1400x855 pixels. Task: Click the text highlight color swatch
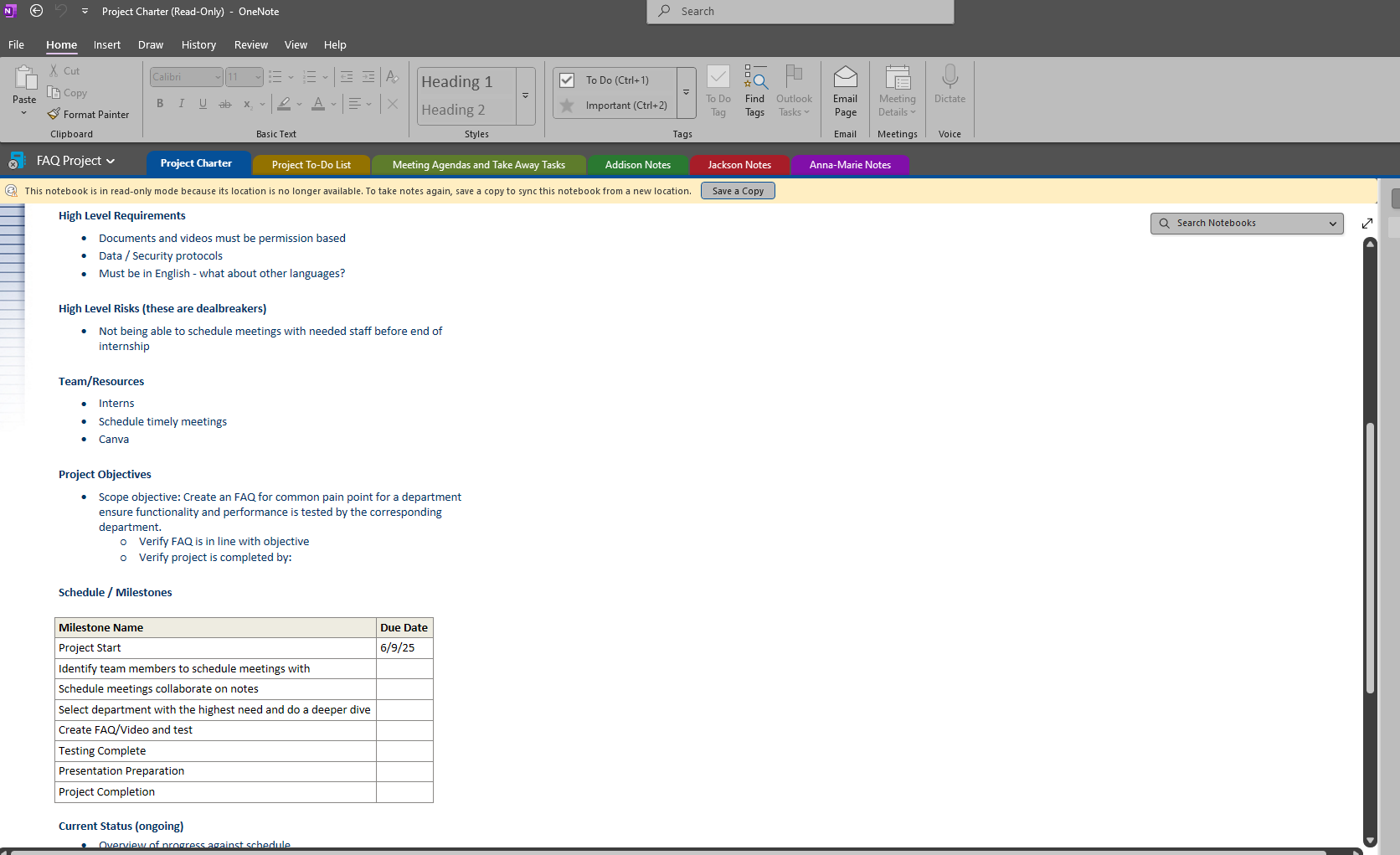284,104
